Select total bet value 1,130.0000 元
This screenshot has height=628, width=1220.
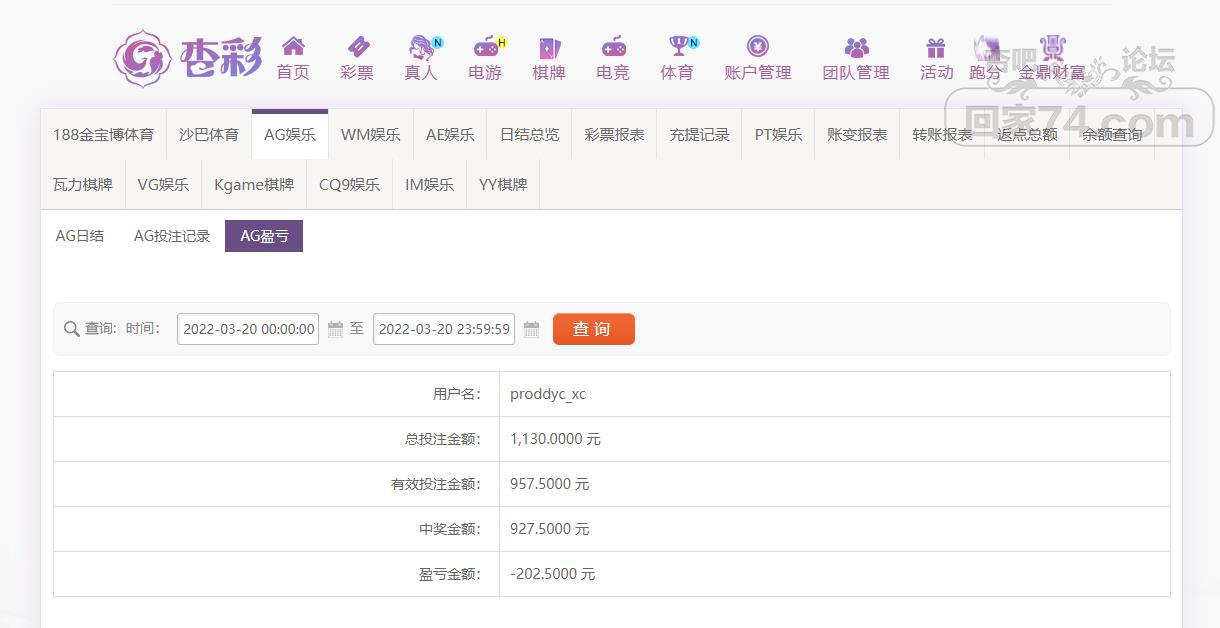click(555, 439)
